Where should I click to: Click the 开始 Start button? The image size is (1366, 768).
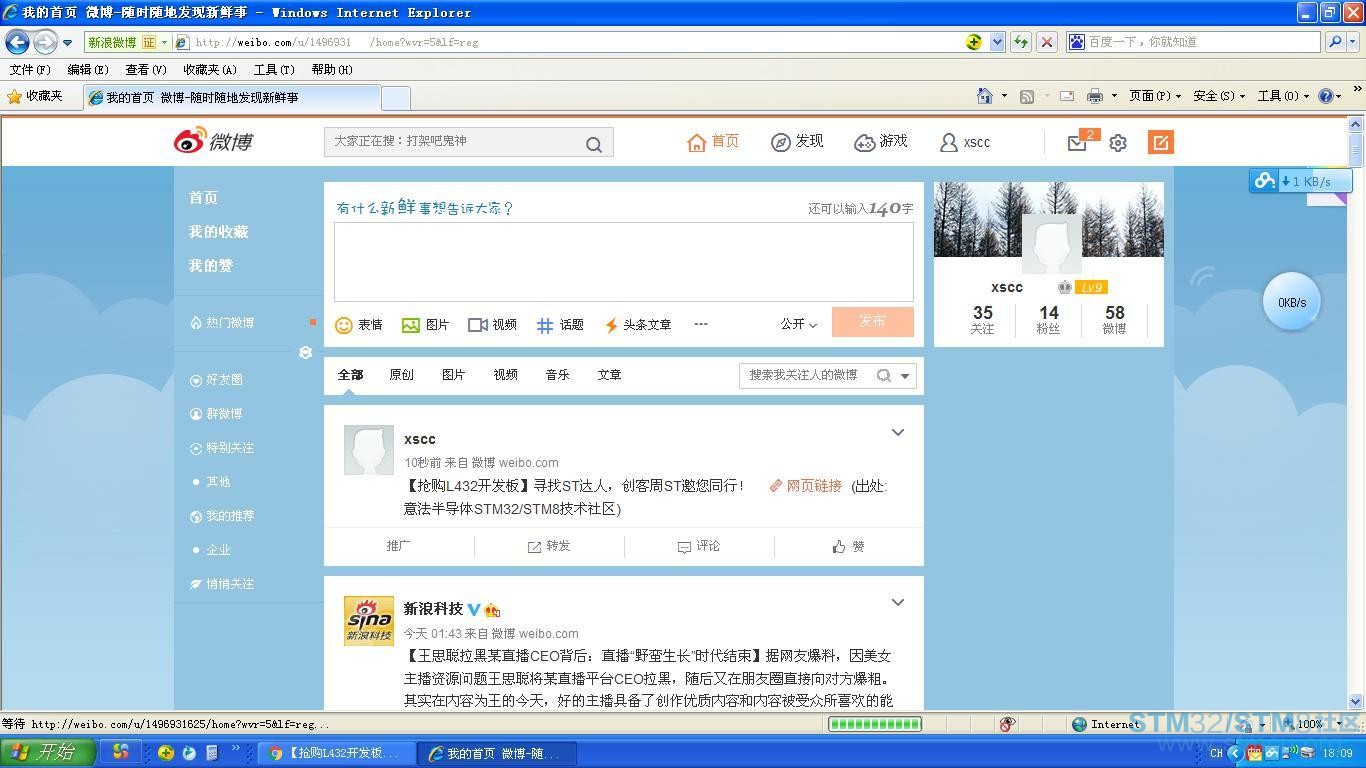tap(48, 753)
